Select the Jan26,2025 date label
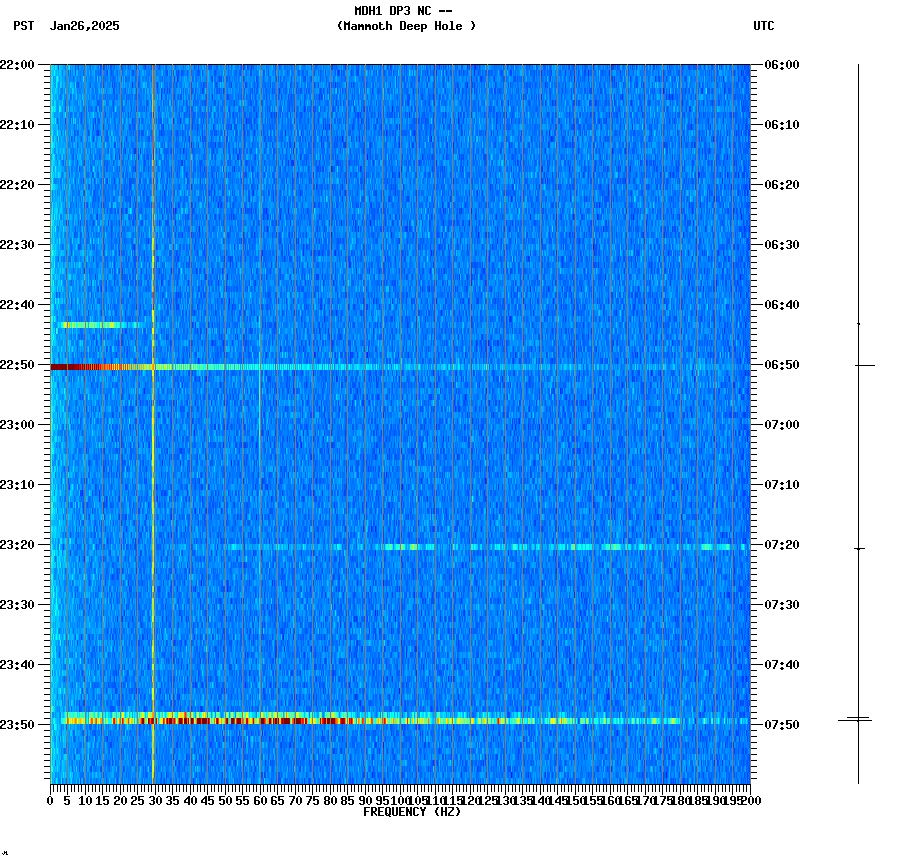Screen dimensions: 902x864 pyautogui.click(x=84, y=27)
